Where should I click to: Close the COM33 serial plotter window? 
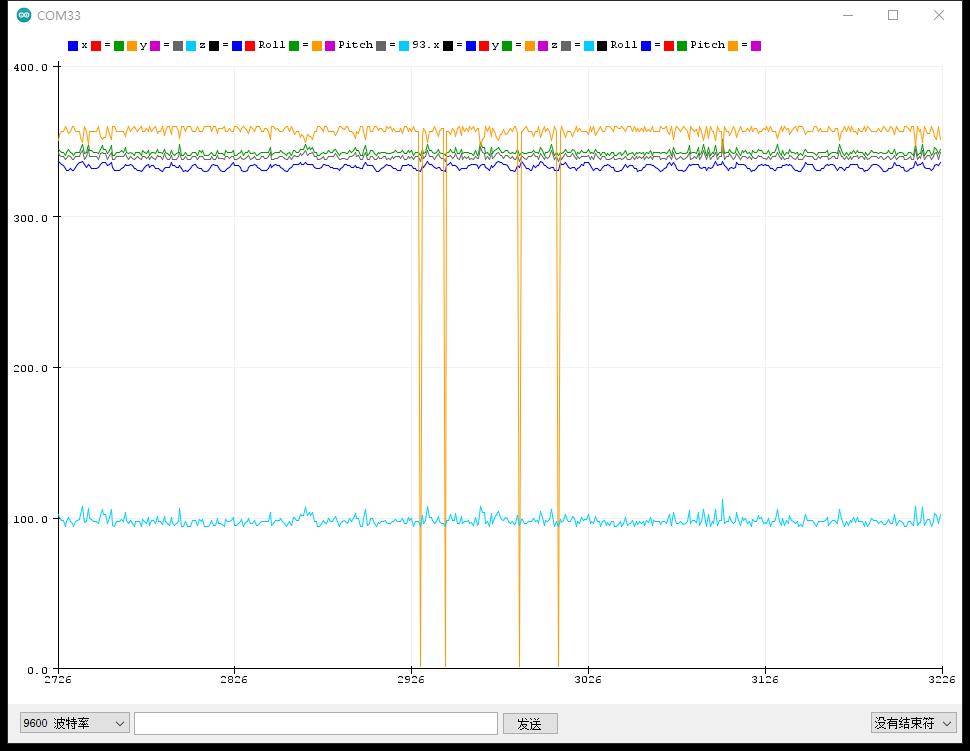tap(938, 15)
